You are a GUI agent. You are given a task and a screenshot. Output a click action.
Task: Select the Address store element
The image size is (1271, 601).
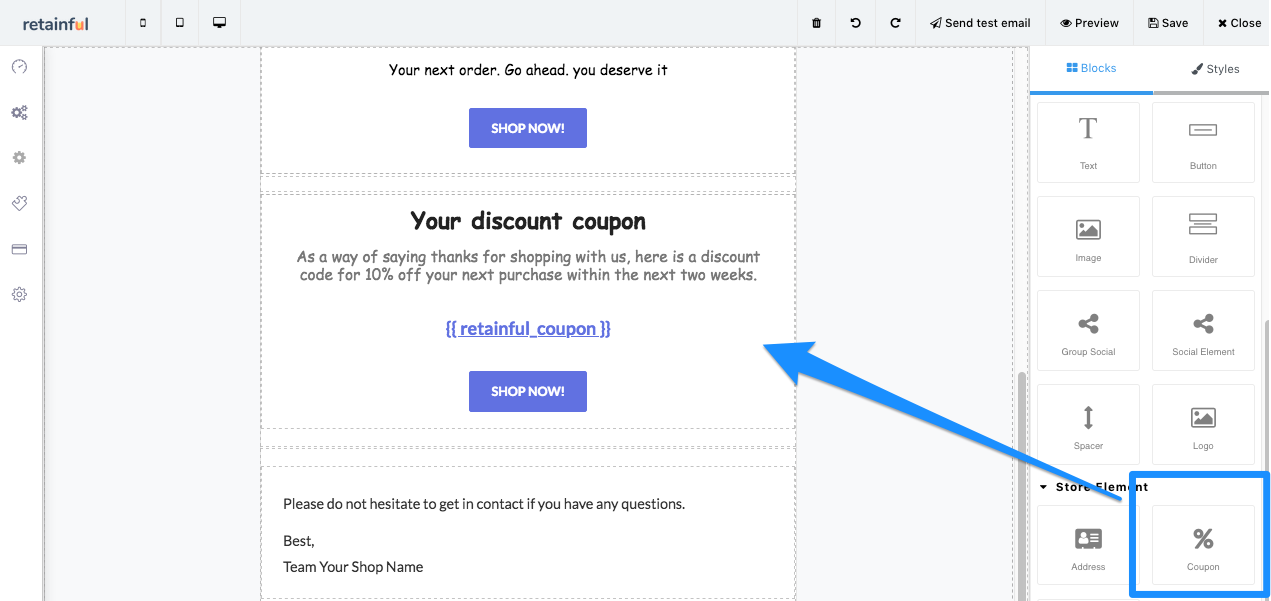tap(1088, 543)
